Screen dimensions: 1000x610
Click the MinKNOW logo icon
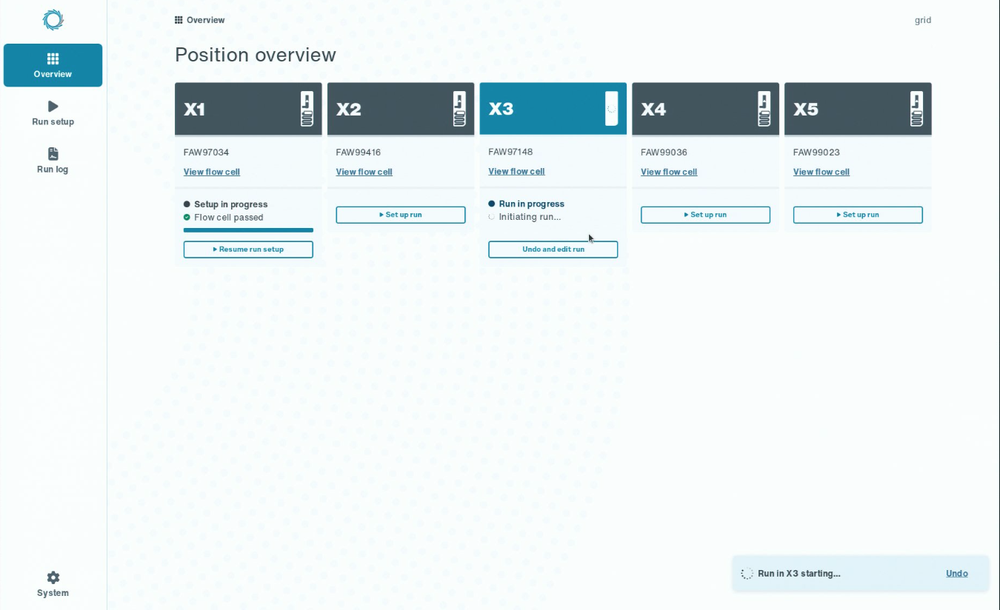point(53,20)
